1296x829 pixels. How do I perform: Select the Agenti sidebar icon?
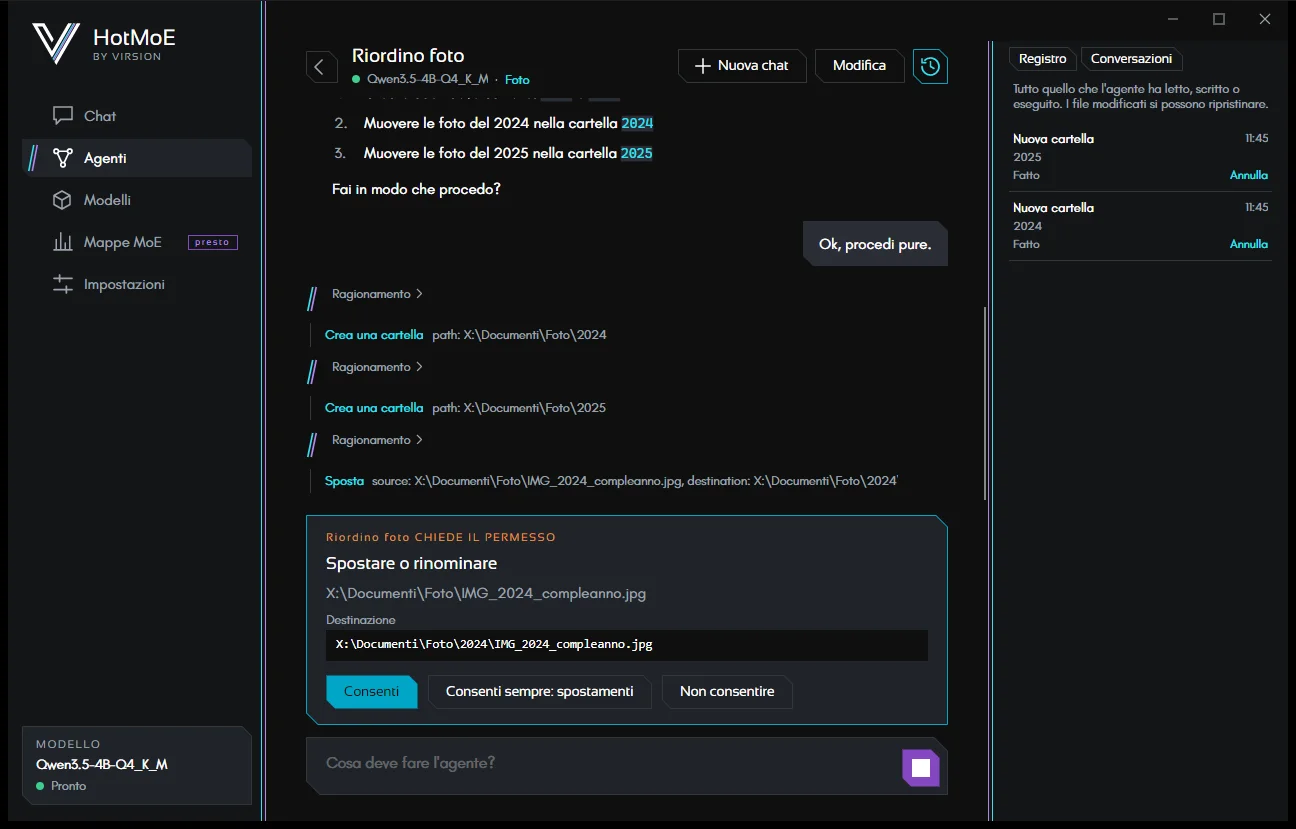63,158
